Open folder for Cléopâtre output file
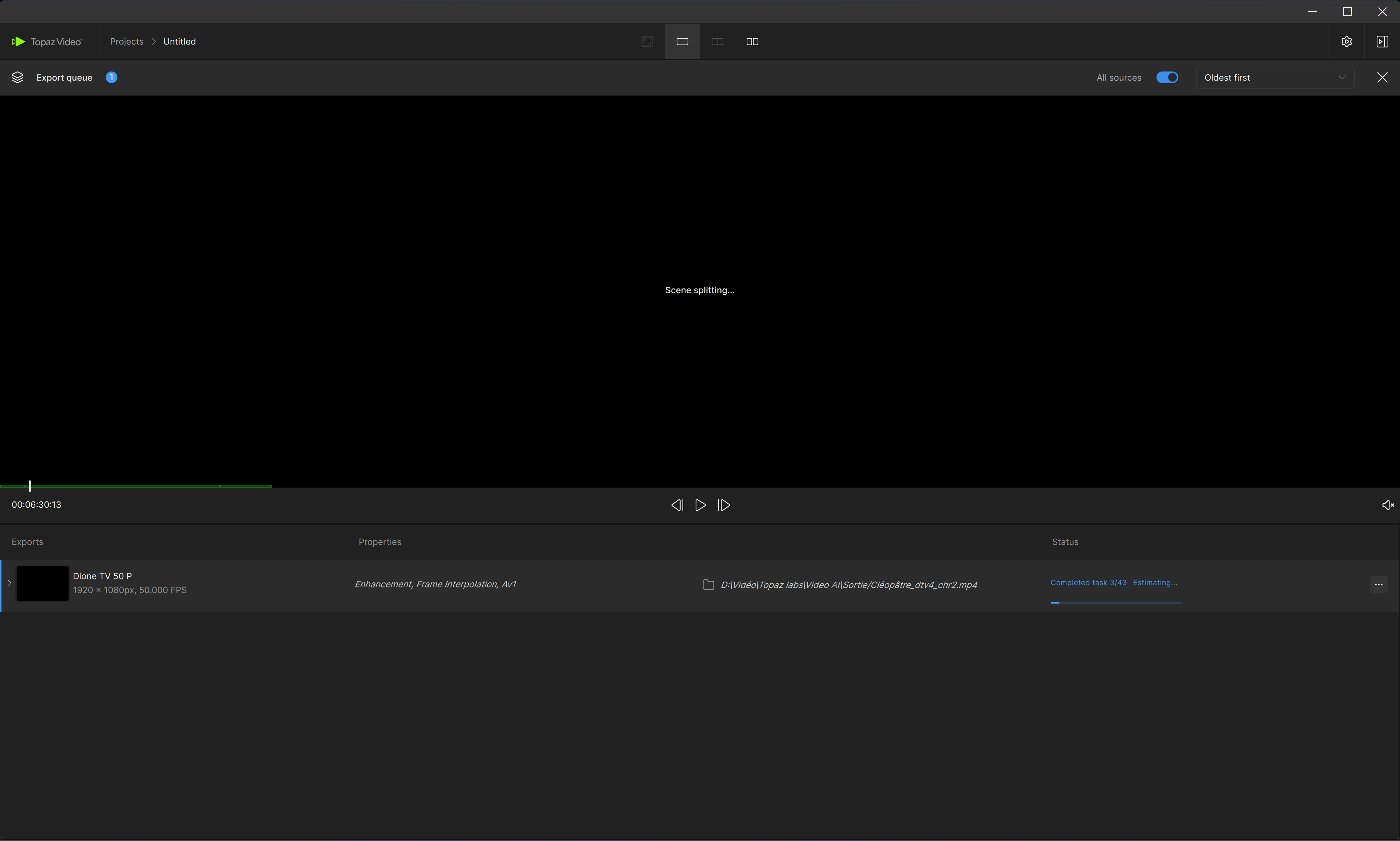The height and width of the screenshot is (841, 1400). (708, 584)
